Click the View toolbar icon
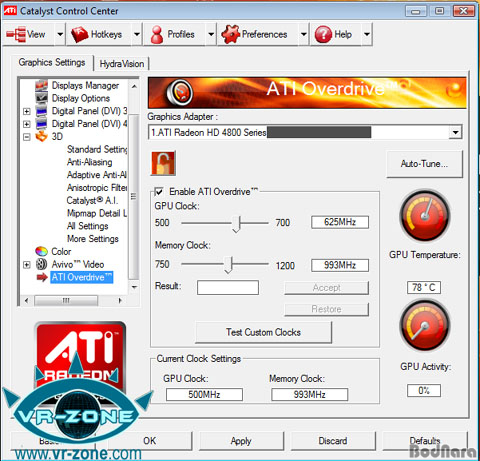 coord(16,34)
